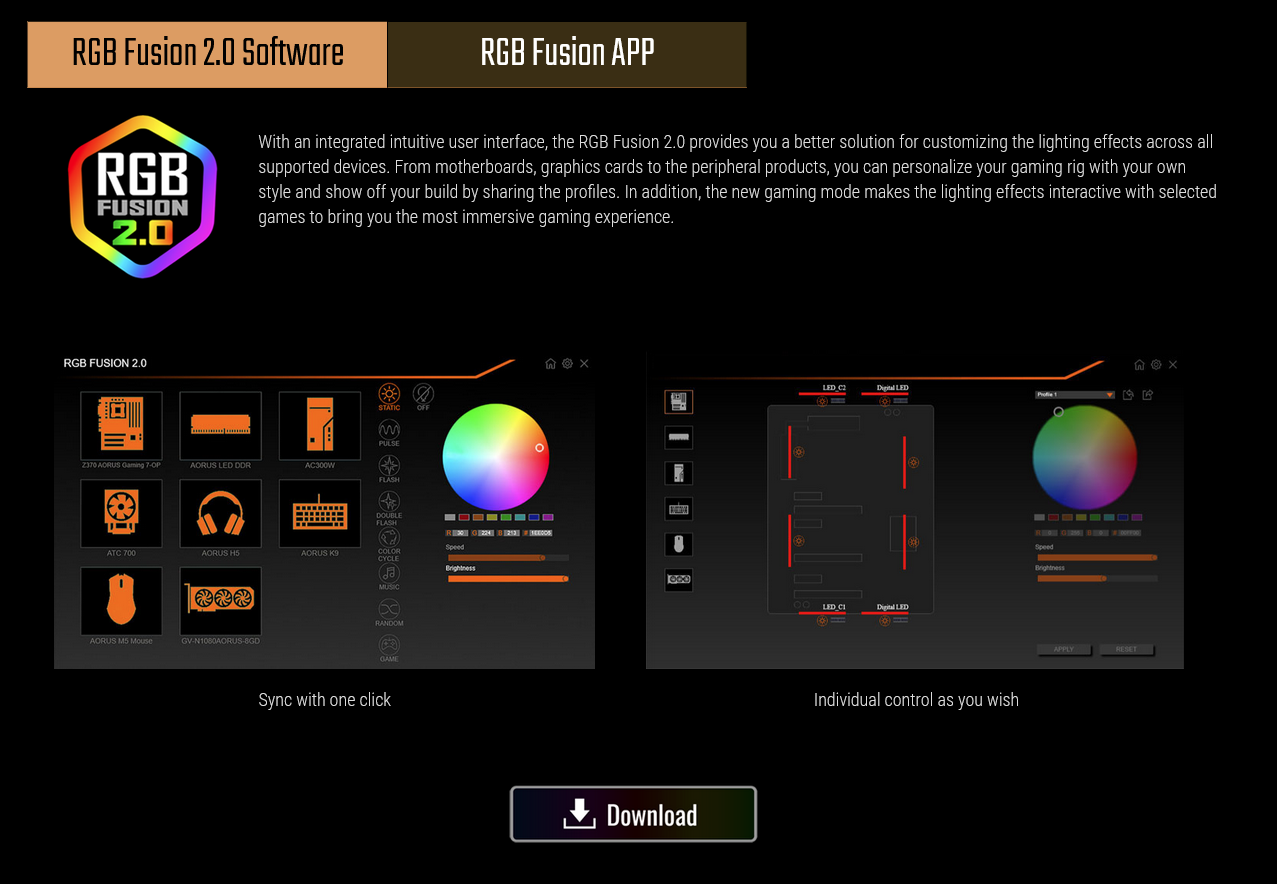Choose the Random lighting mode
This screenshot has width=1277, height=884.
point(389,612)
